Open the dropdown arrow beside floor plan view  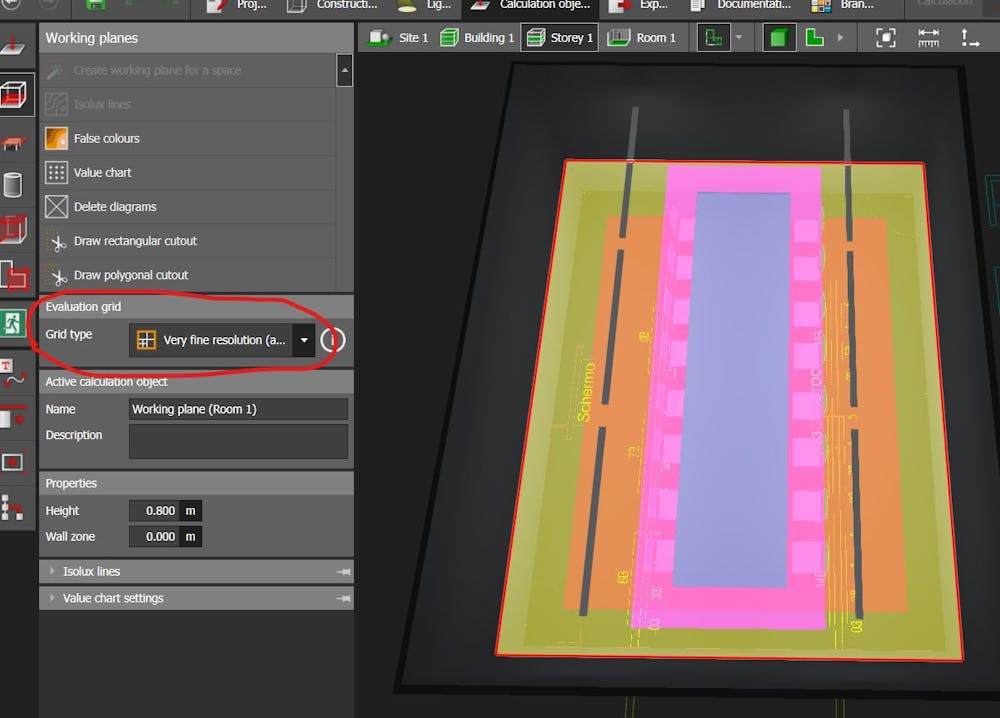pyautogui.click(x=739, y=38)
